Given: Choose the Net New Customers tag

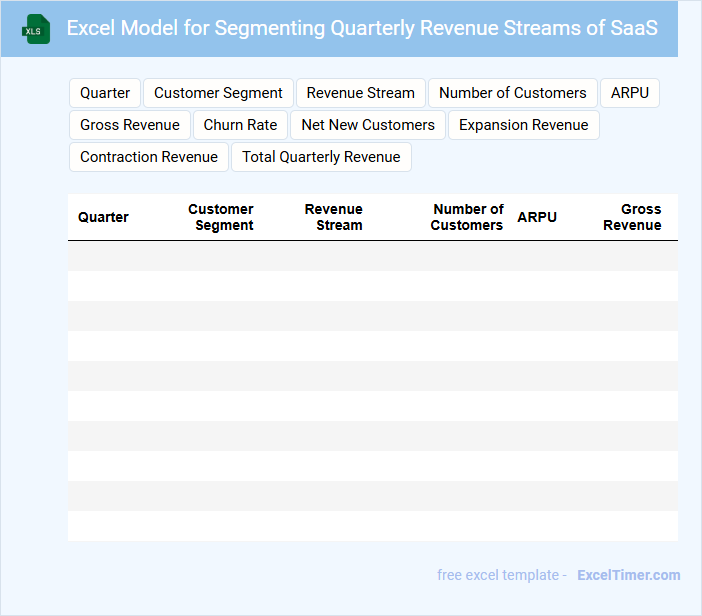Looking at the screenshot, I should [368, 125].
